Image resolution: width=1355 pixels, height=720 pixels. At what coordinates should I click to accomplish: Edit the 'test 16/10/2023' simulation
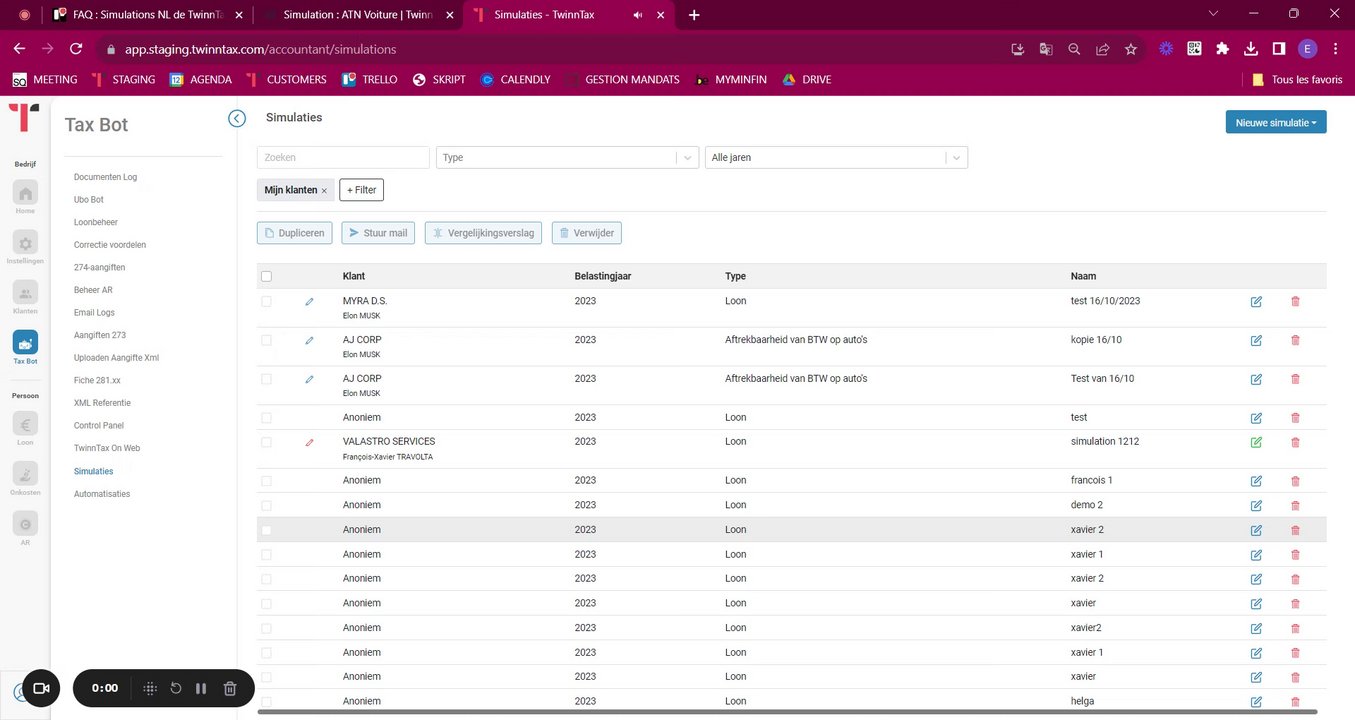1256,301
